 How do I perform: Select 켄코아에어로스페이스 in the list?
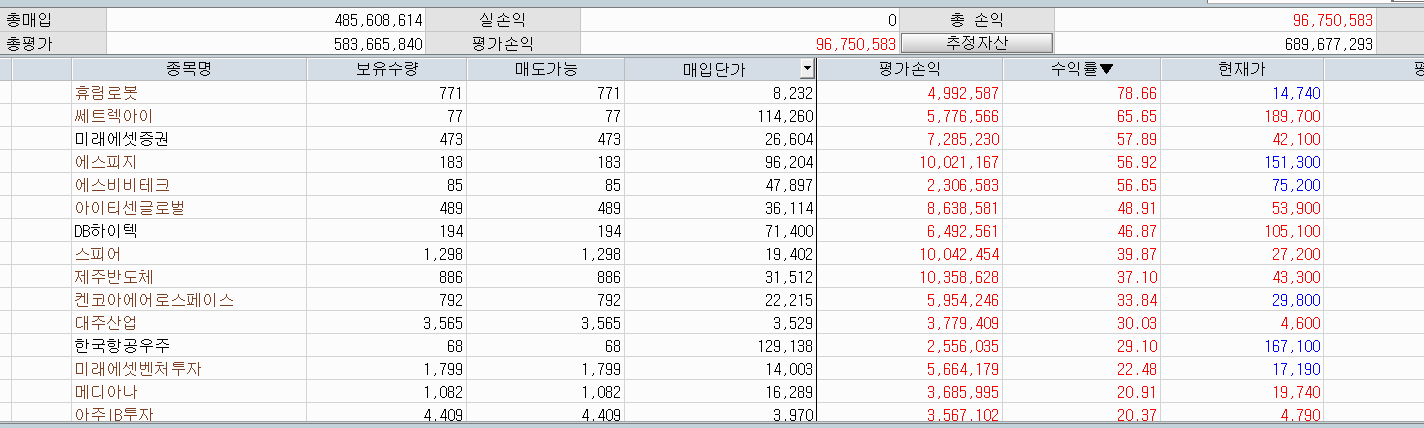coord(154,300)
